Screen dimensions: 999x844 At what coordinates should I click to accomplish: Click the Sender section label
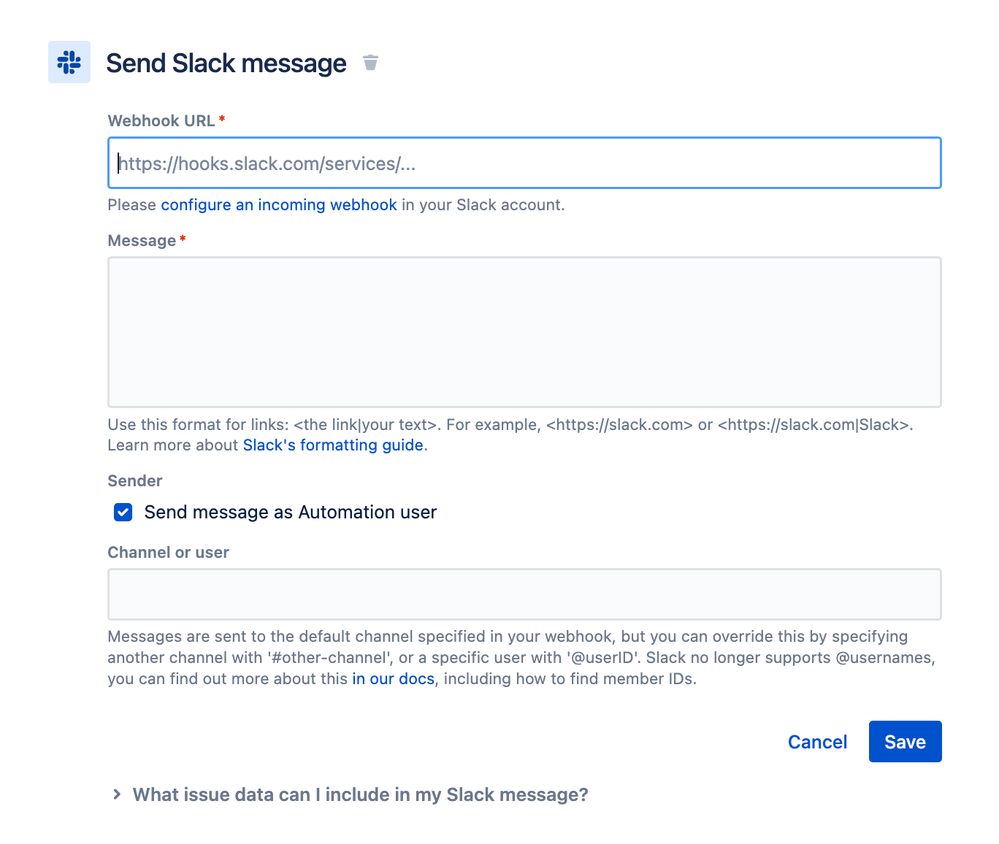tap(135, 481)
